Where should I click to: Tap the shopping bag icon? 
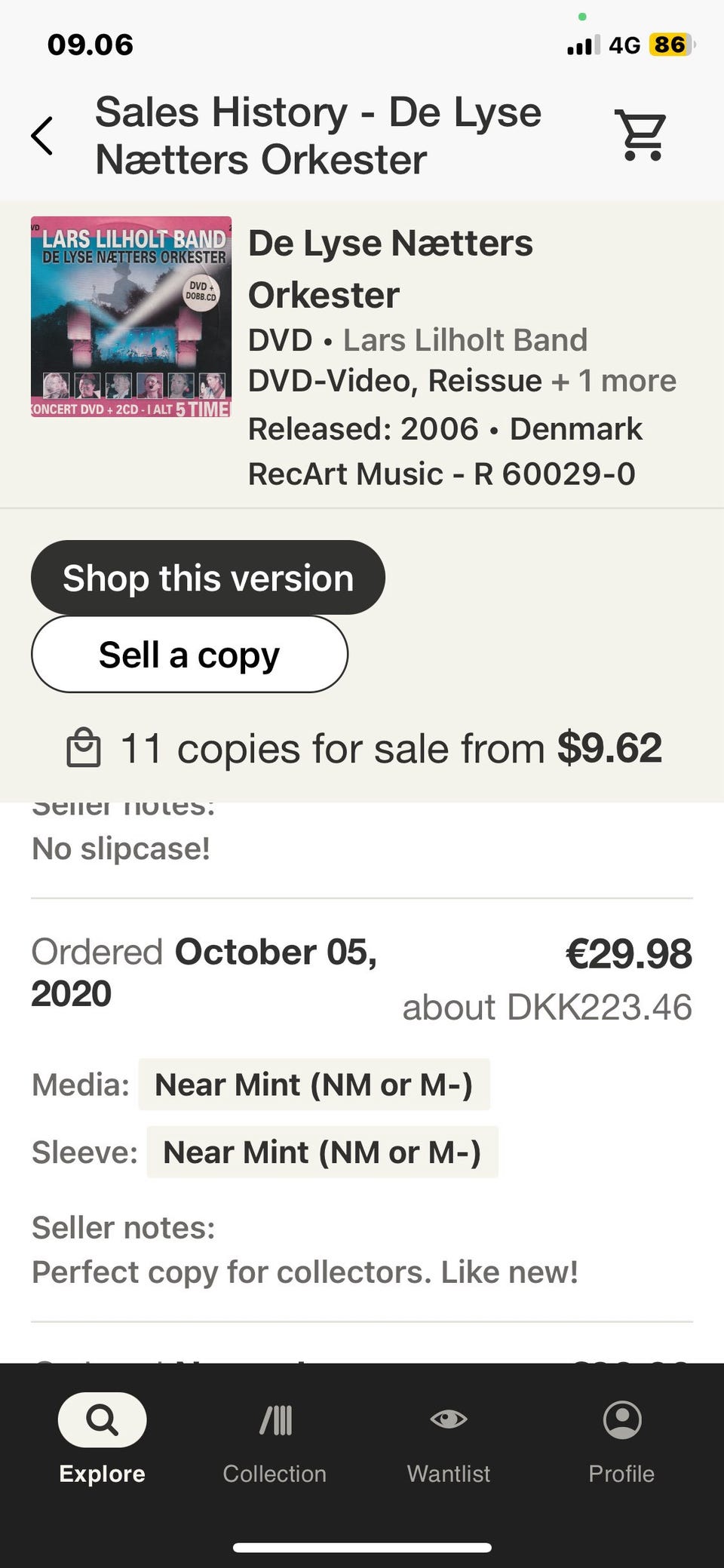tap(83, 748)
